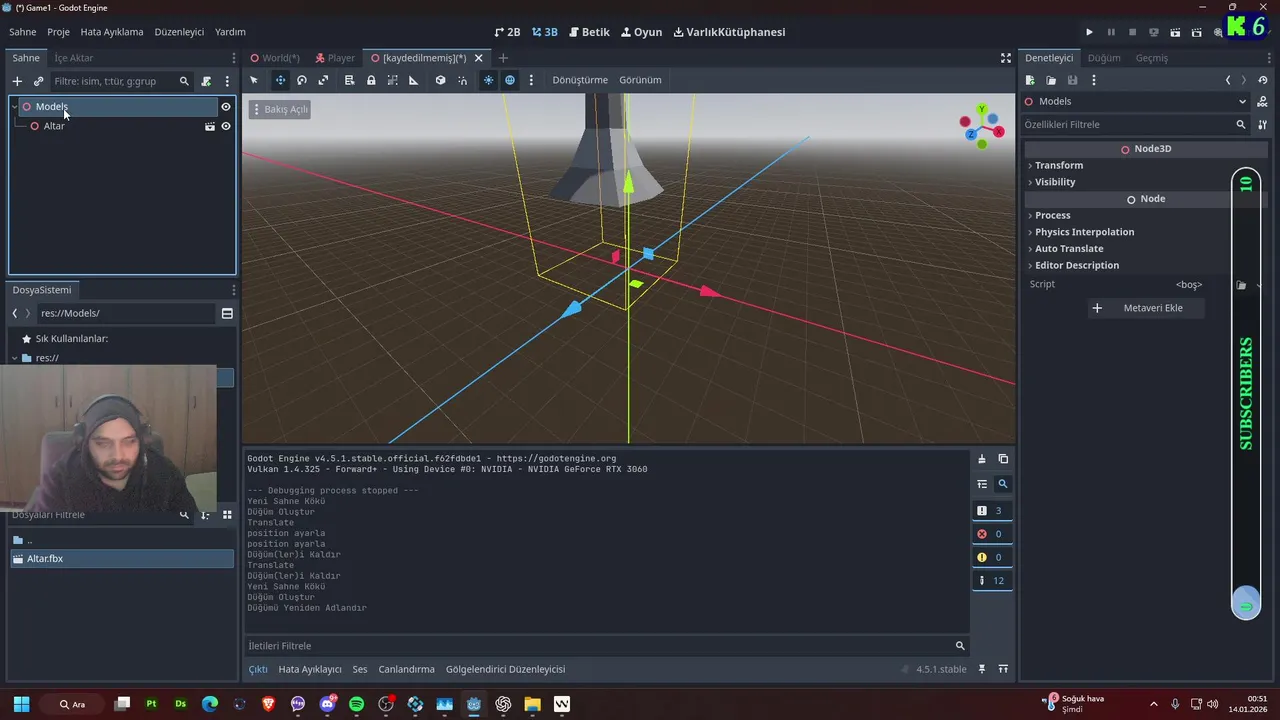The width and height of the screenshot is (1280, 720).
Task: Collapse the Models node tree arrow
Action: 15,107
